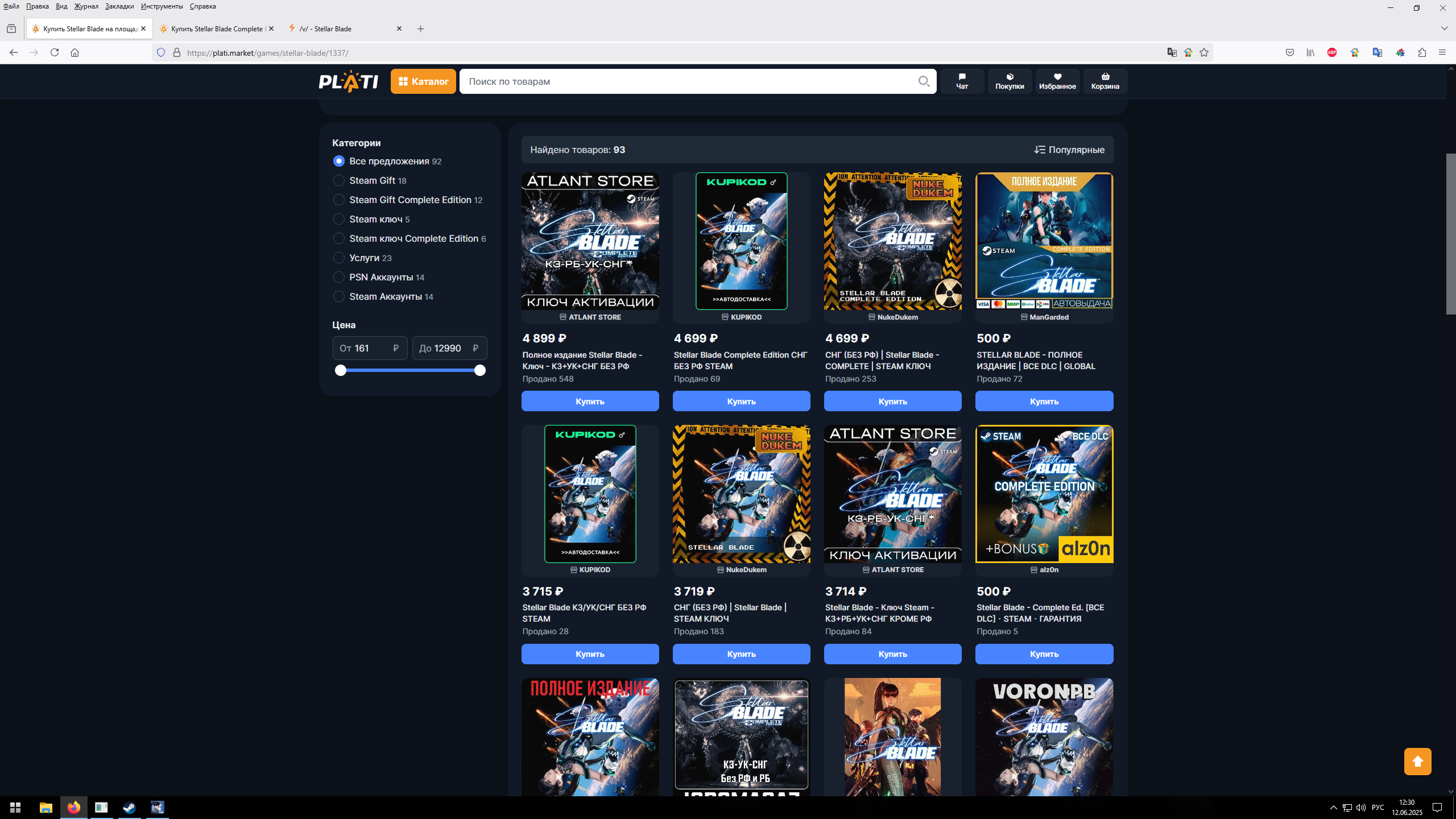The width and height of the screenshot is (1456, 819).
Task: Open browser extensions puzzle icon
Action: 1422,52
